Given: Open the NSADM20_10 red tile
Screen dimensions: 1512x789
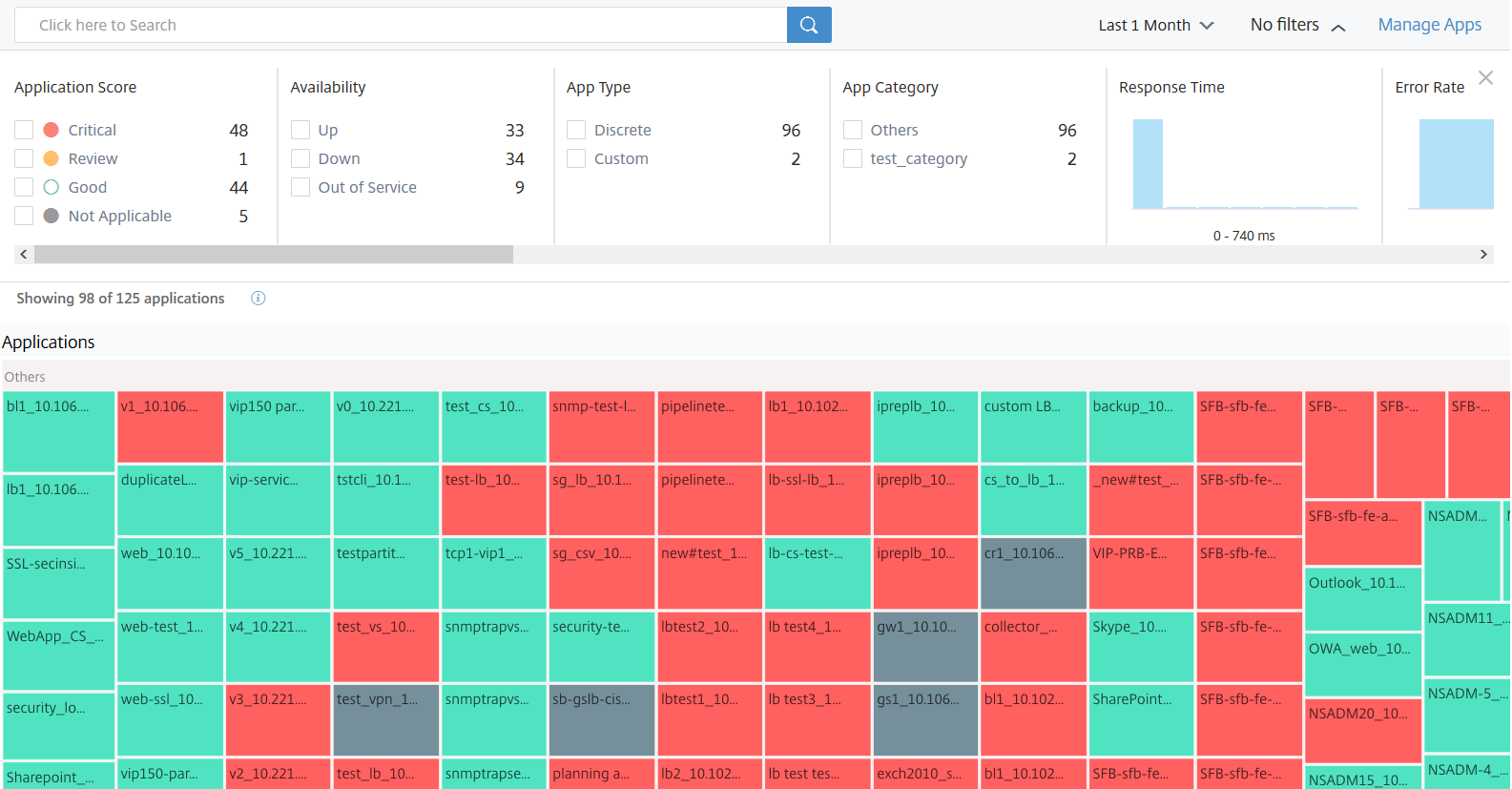Looking at the screenshot, I should [1363, 731].
